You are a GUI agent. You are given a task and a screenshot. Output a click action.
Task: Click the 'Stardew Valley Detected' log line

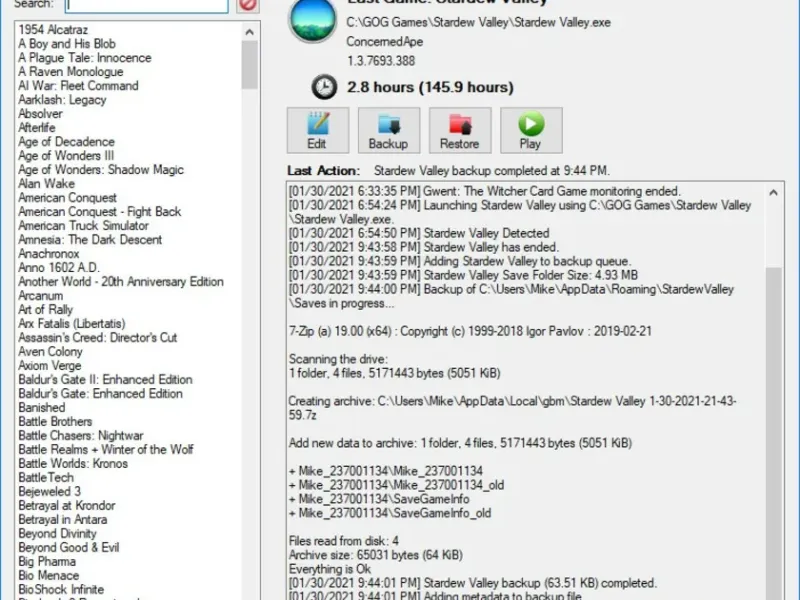coord(419,233)
